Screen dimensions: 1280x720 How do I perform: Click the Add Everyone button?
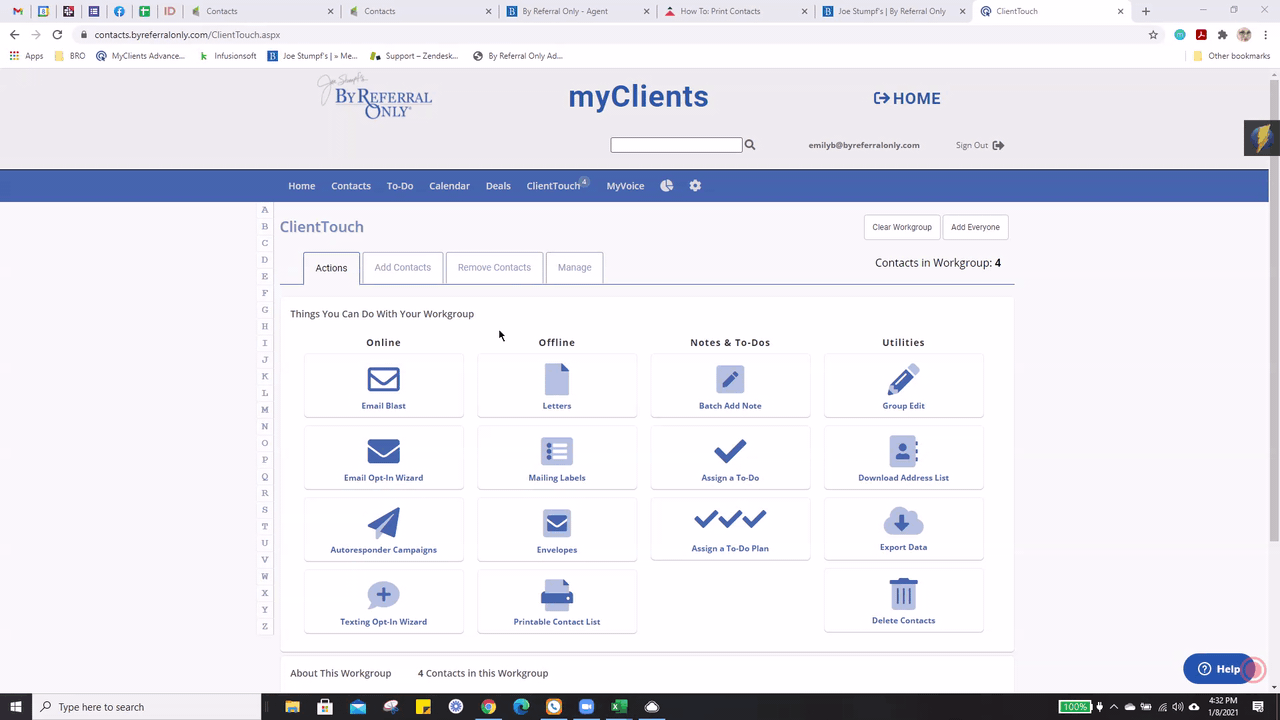point(975,227)
